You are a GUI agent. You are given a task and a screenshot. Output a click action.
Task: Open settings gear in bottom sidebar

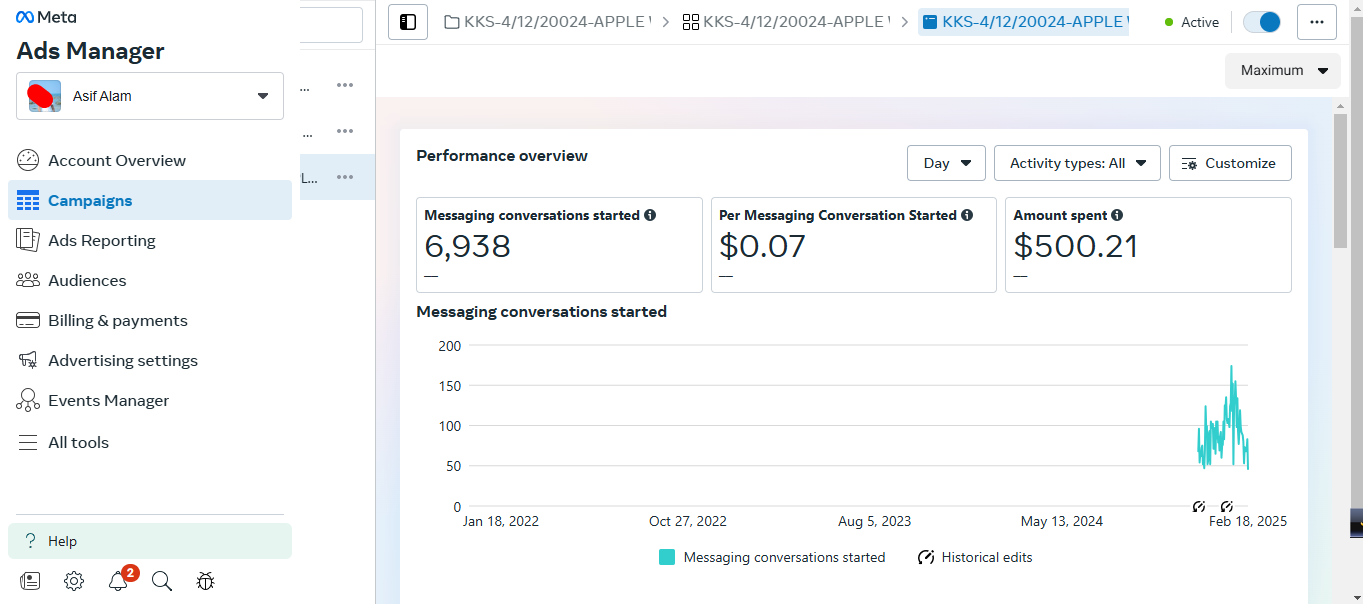click(74, 581)
